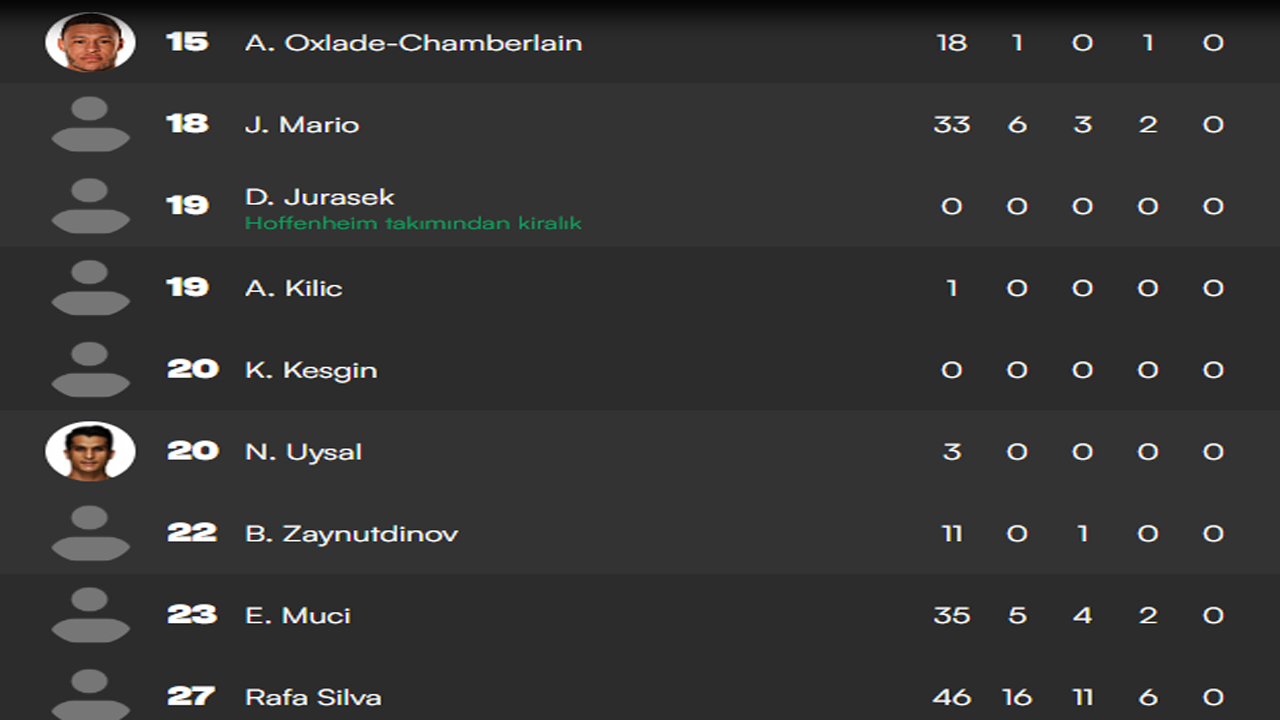Image resolution: width=1280 pixels, height=720 pixels.
Task: Click D. Jurasek's placeholder avatar icon
Action: pos(90,206)
